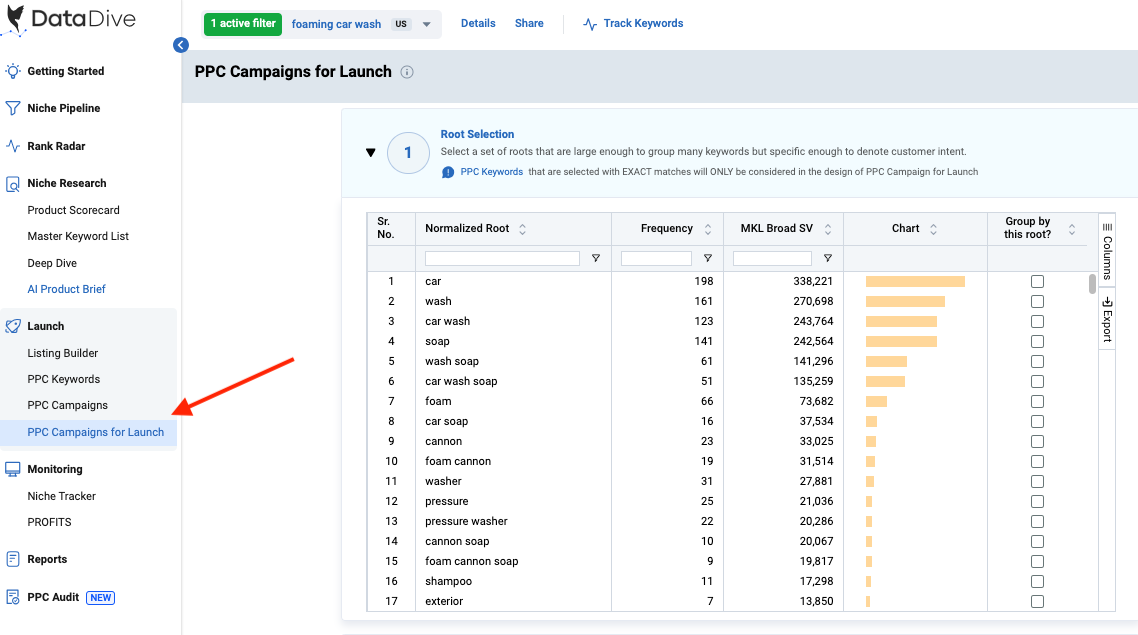Viewport: 1138px width, 635px height.
Task: Open Niche Tracker under Monitoring
Action: 62,496
